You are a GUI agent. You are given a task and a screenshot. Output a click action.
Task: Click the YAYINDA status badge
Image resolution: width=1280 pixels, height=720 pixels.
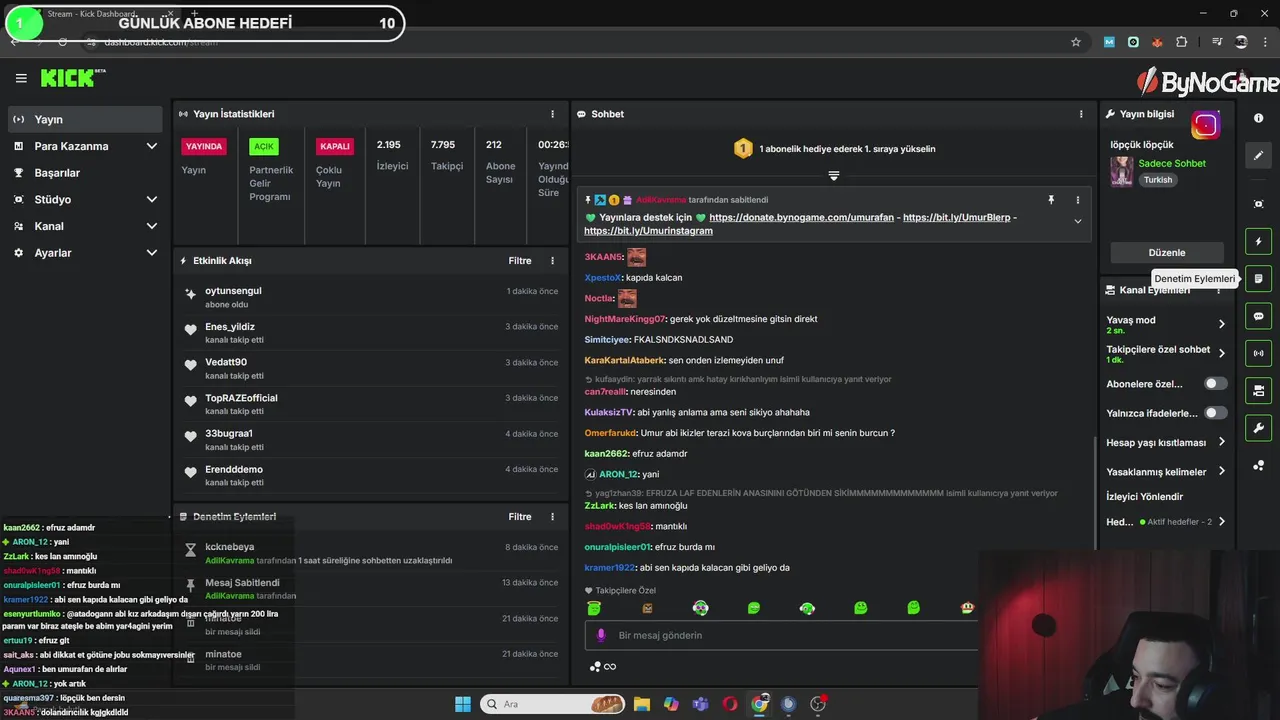click(x=204, y=146)
